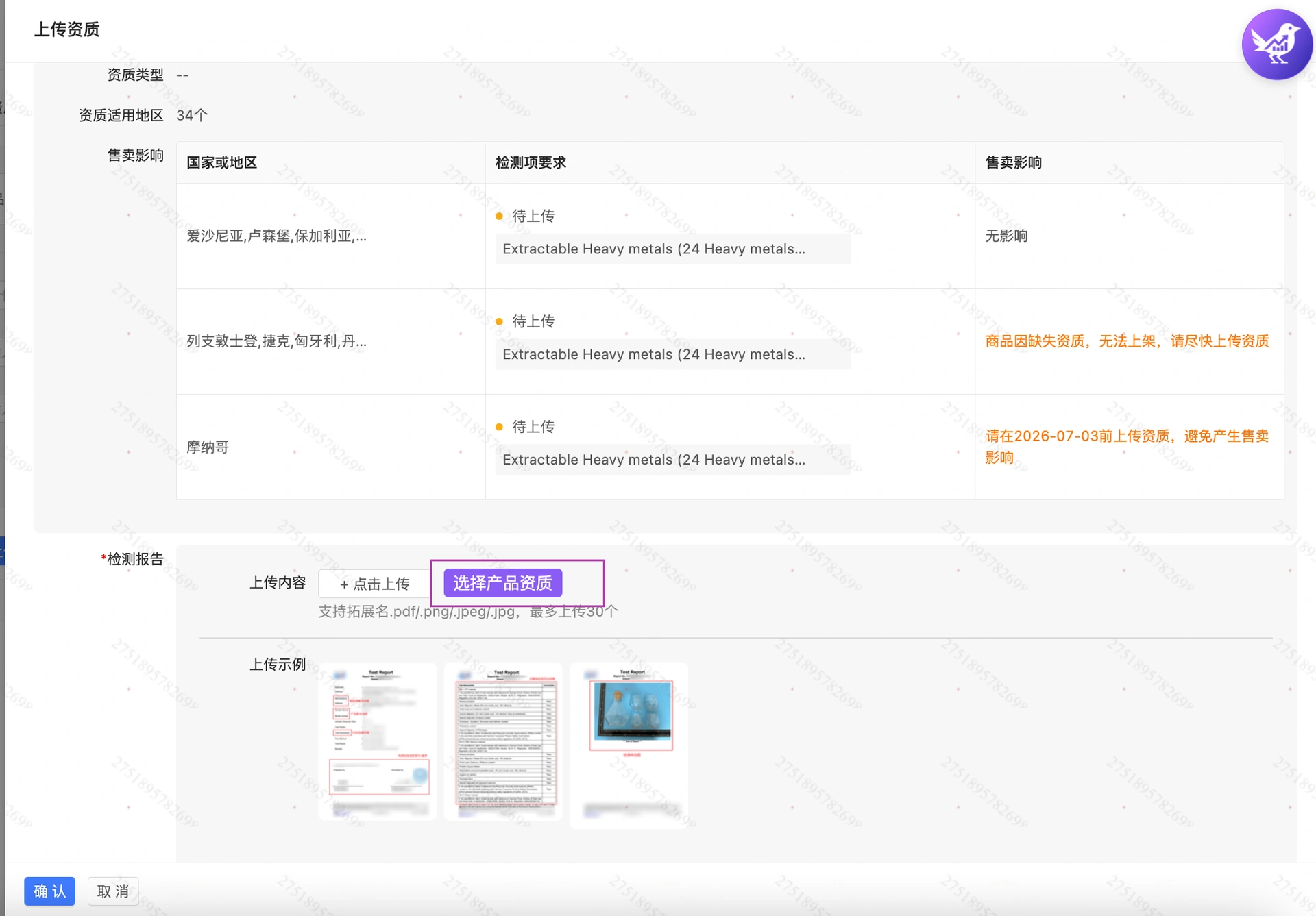This screenshot has height=916, width=1316.
Task: Click the 资质类型 label
Action: click(135, 75)
